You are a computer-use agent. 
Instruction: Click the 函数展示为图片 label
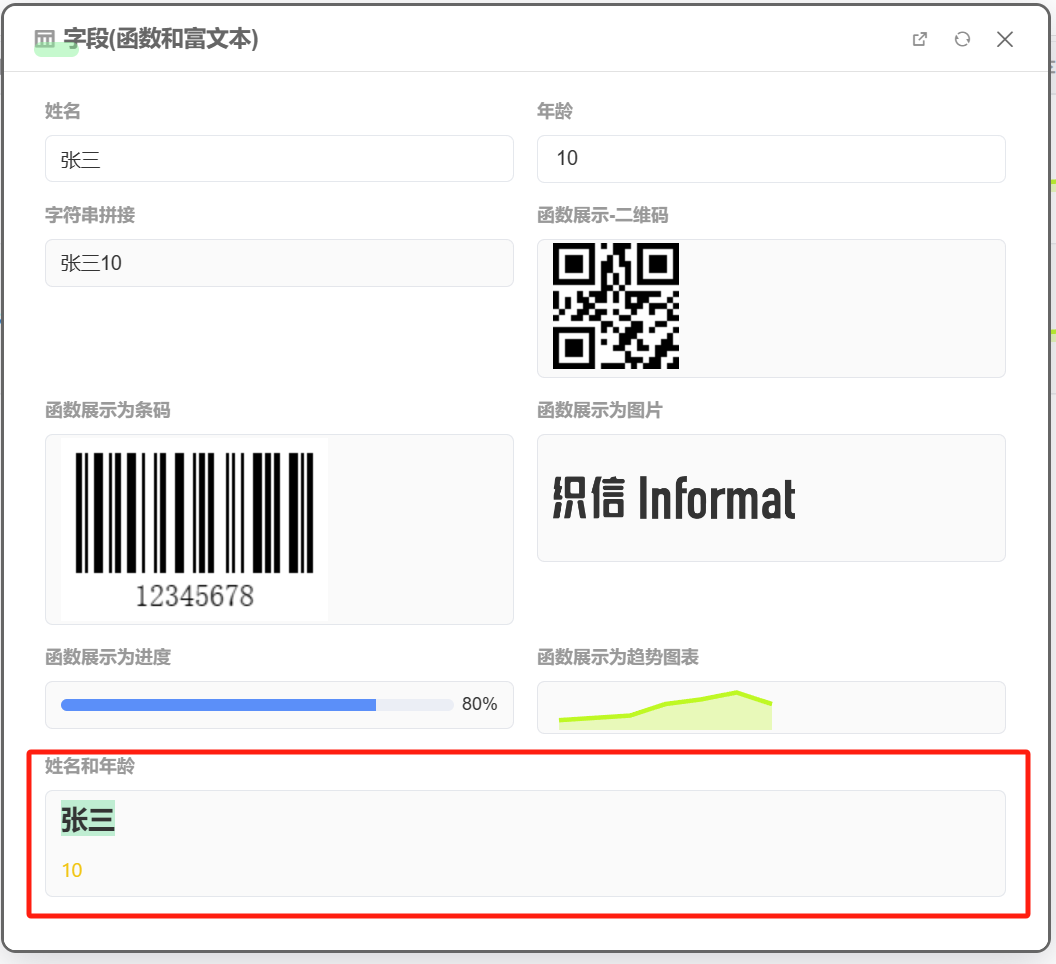pos(599,410)
